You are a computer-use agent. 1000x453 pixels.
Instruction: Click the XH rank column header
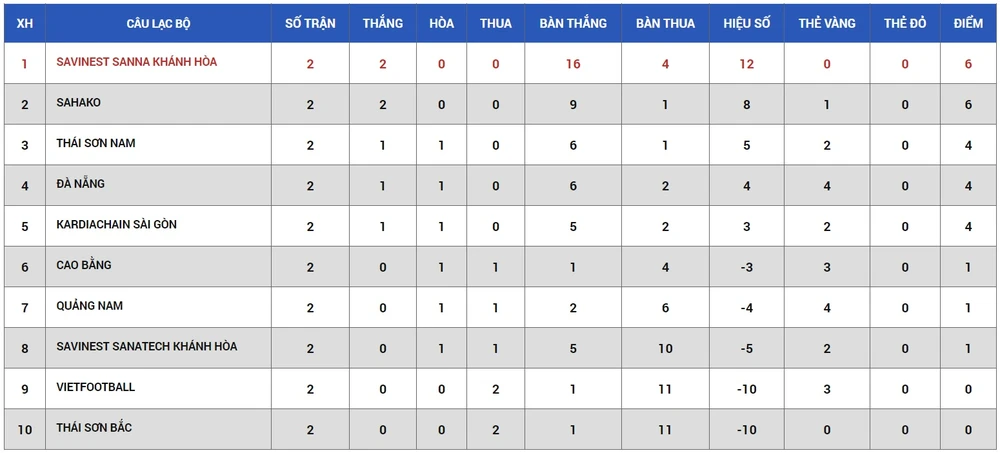25,23
